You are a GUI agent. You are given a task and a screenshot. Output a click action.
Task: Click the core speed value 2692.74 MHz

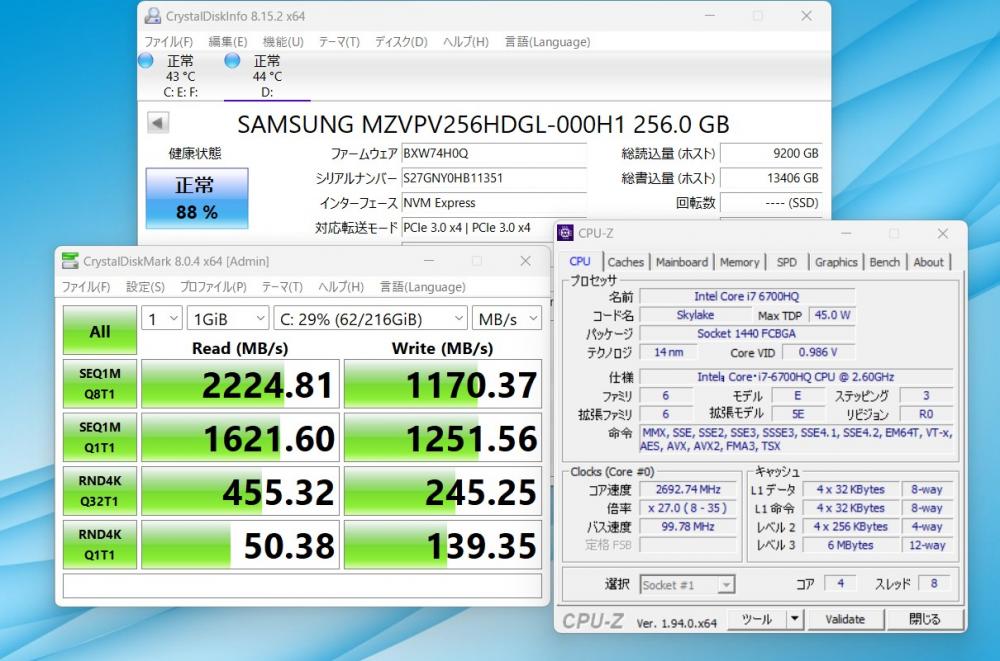[x=688, y=489]
